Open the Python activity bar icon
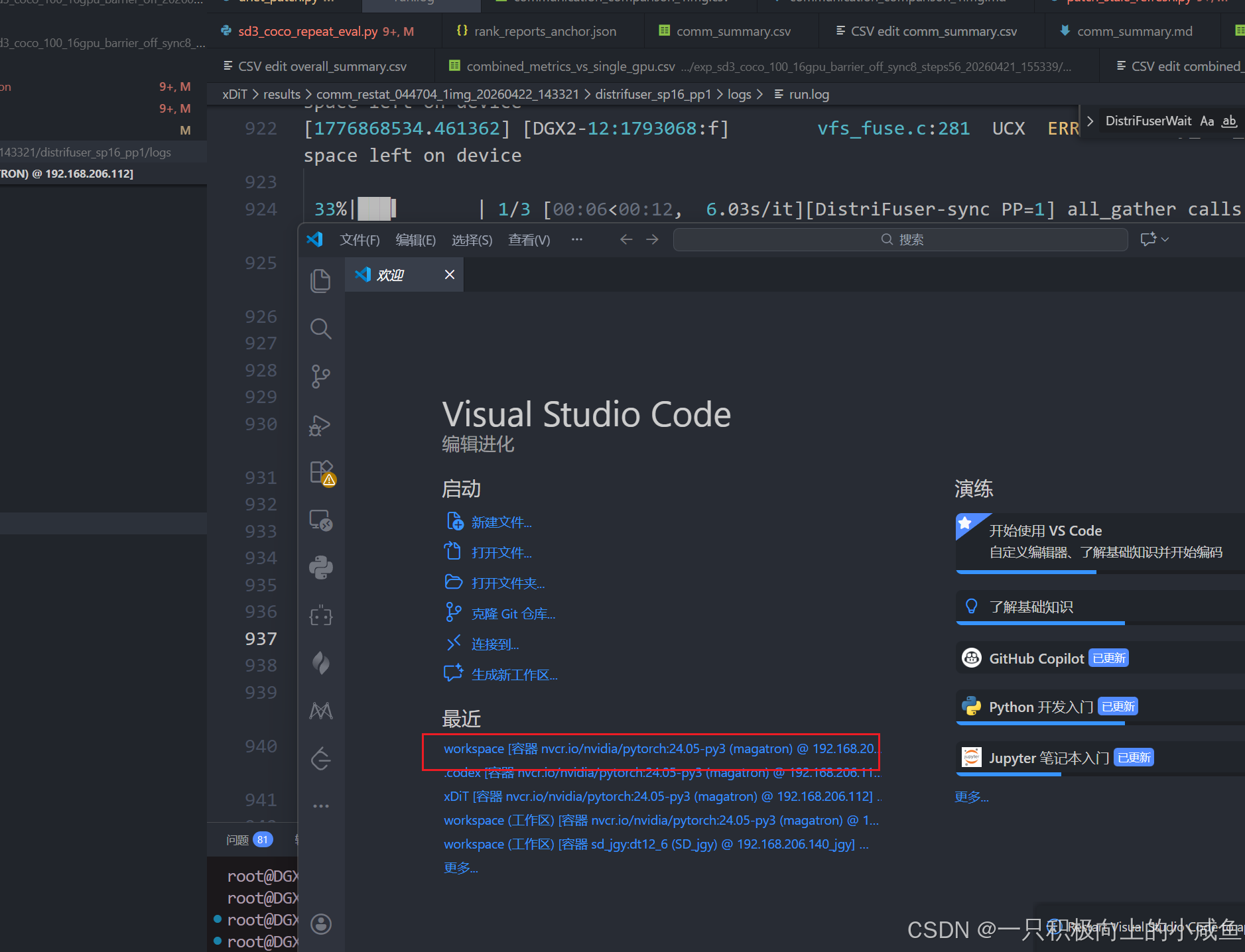 [321, 567]
